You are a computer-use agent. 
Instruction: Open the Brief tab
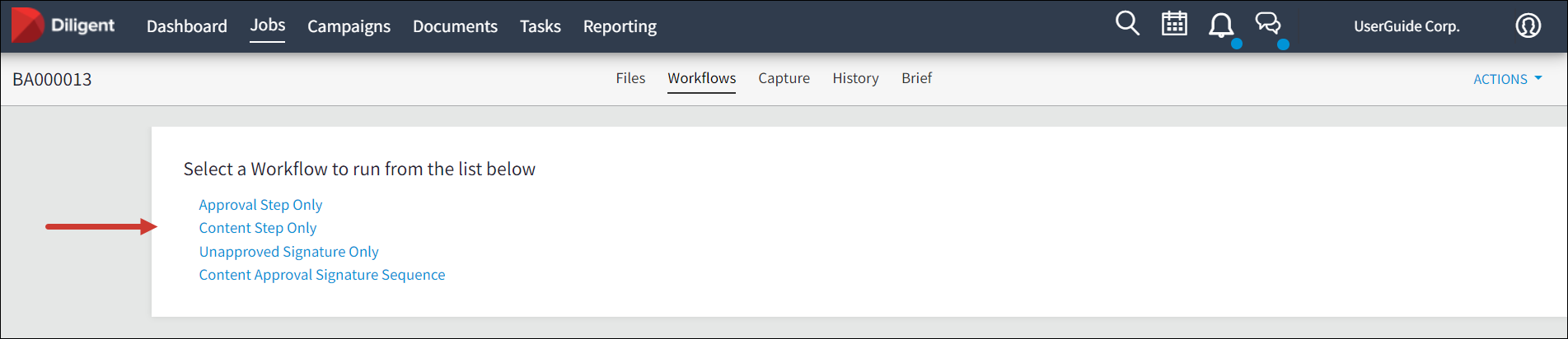(x=916, y=78)
